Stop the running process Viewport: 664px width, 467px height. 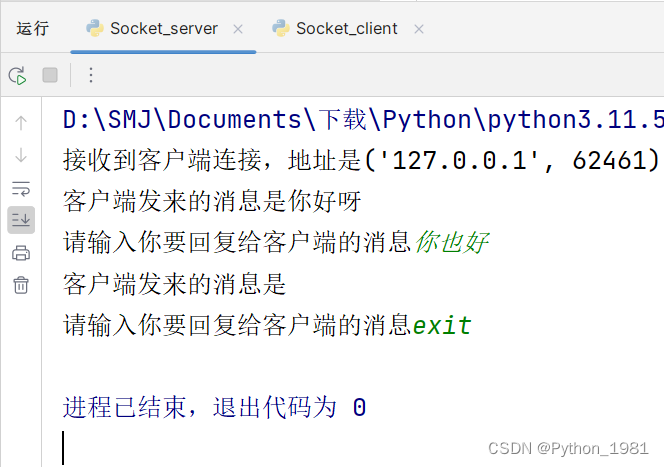50,75
